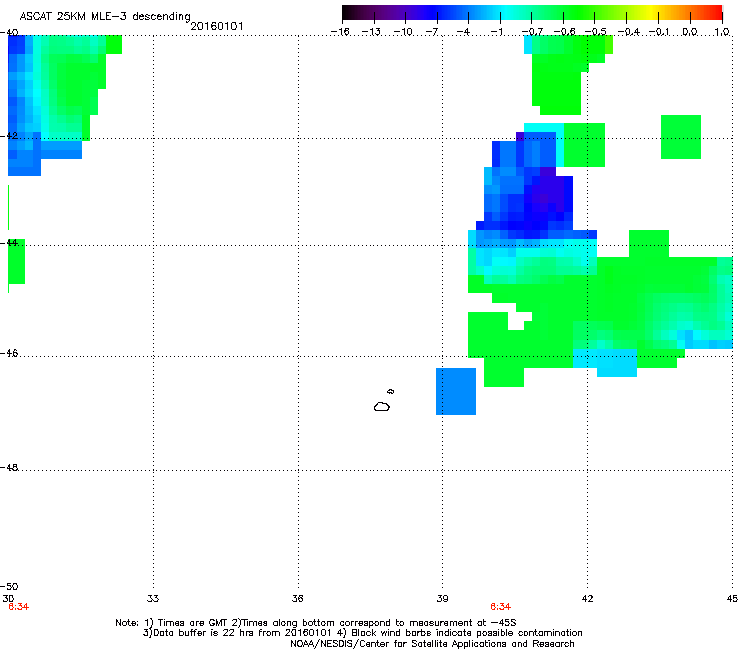Image resolution: width=740 pixels, height=650 pixels.
Task: Click the -4 label on the color scale
Action: [463, 32]
